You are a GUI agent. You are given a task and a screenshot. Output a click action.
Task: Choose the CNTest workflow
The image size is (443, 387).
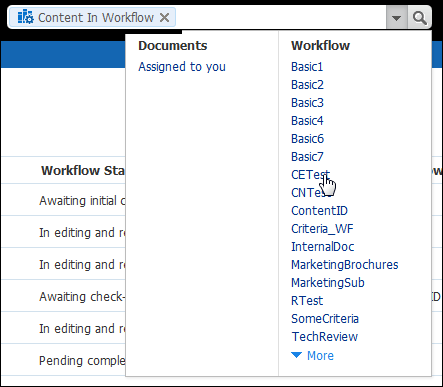click(310, 193)
